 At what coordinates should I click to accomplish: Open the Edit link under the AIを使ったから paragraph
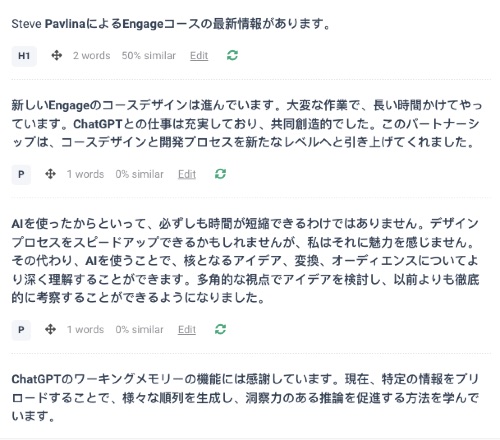[187, 330]
